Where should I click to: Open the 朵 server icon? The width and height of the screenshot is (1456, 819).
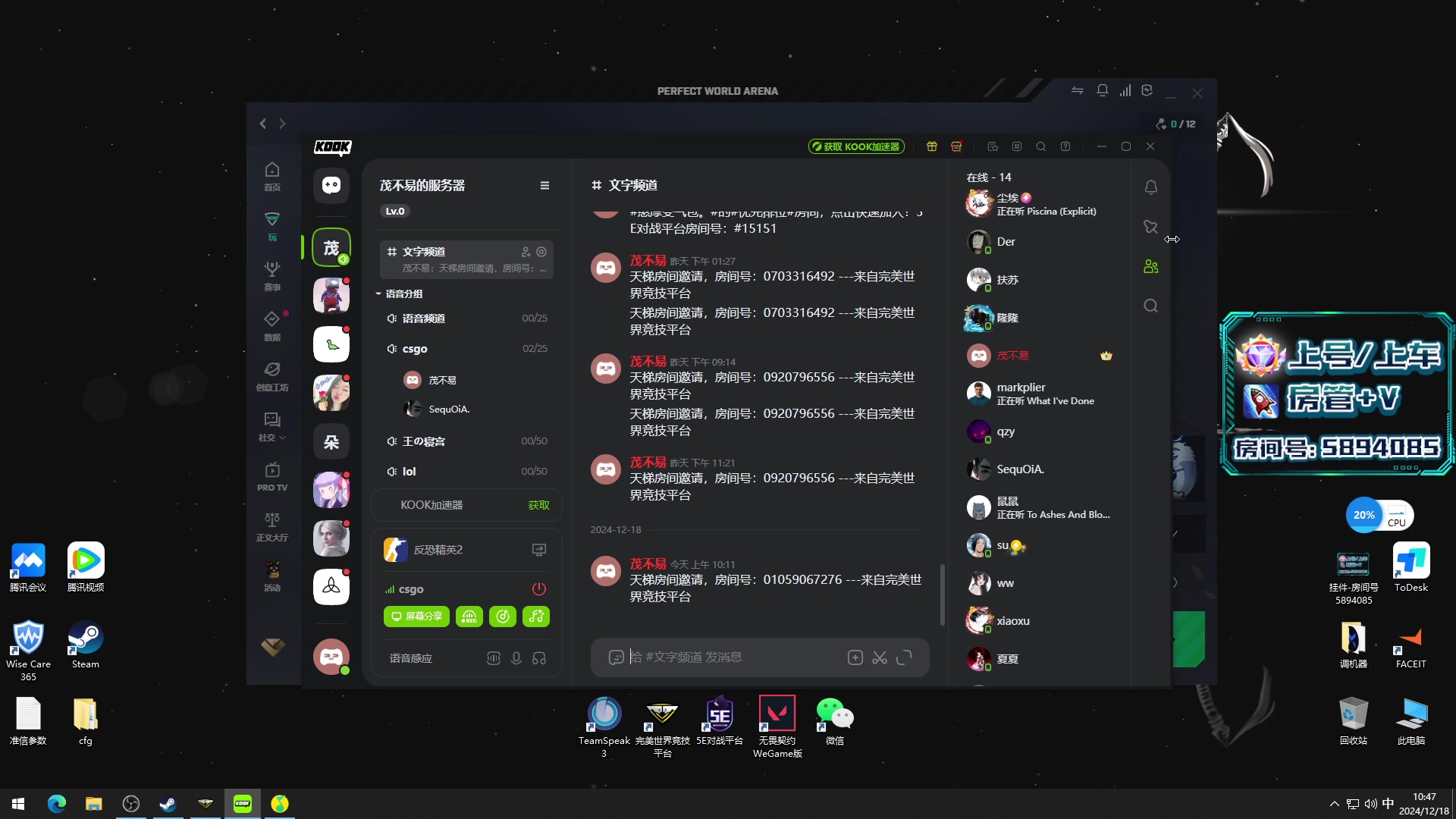331,441
